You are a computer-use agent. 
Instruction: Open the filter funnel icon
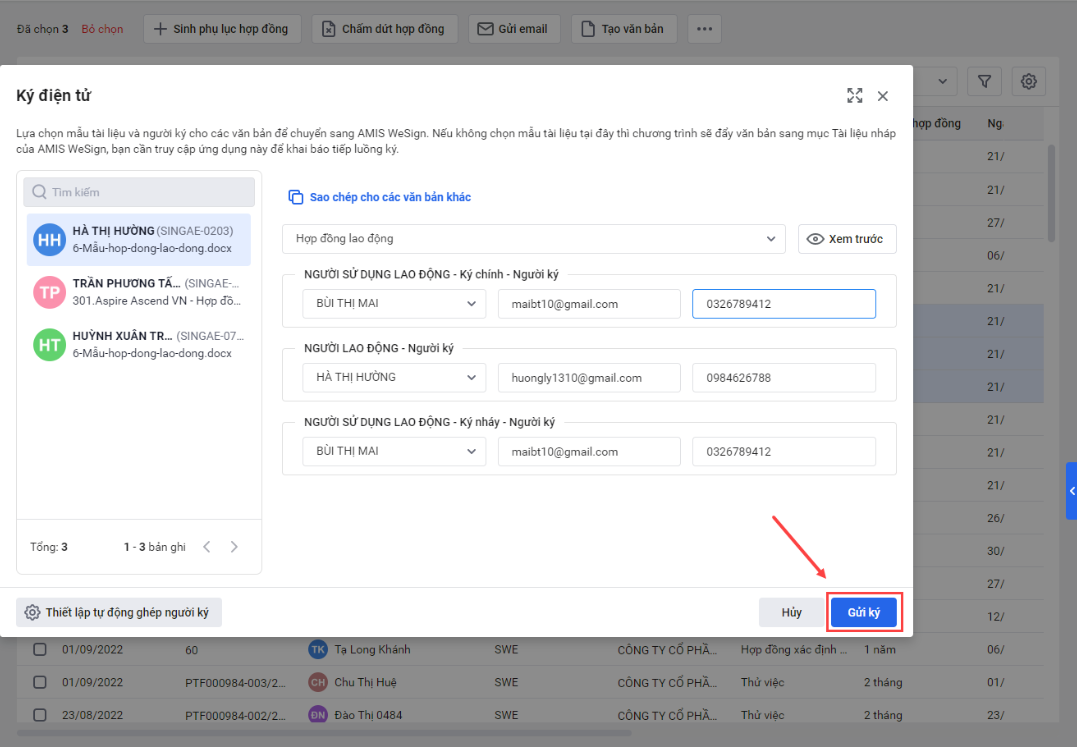pyautogui.click(x=984, y=82)
